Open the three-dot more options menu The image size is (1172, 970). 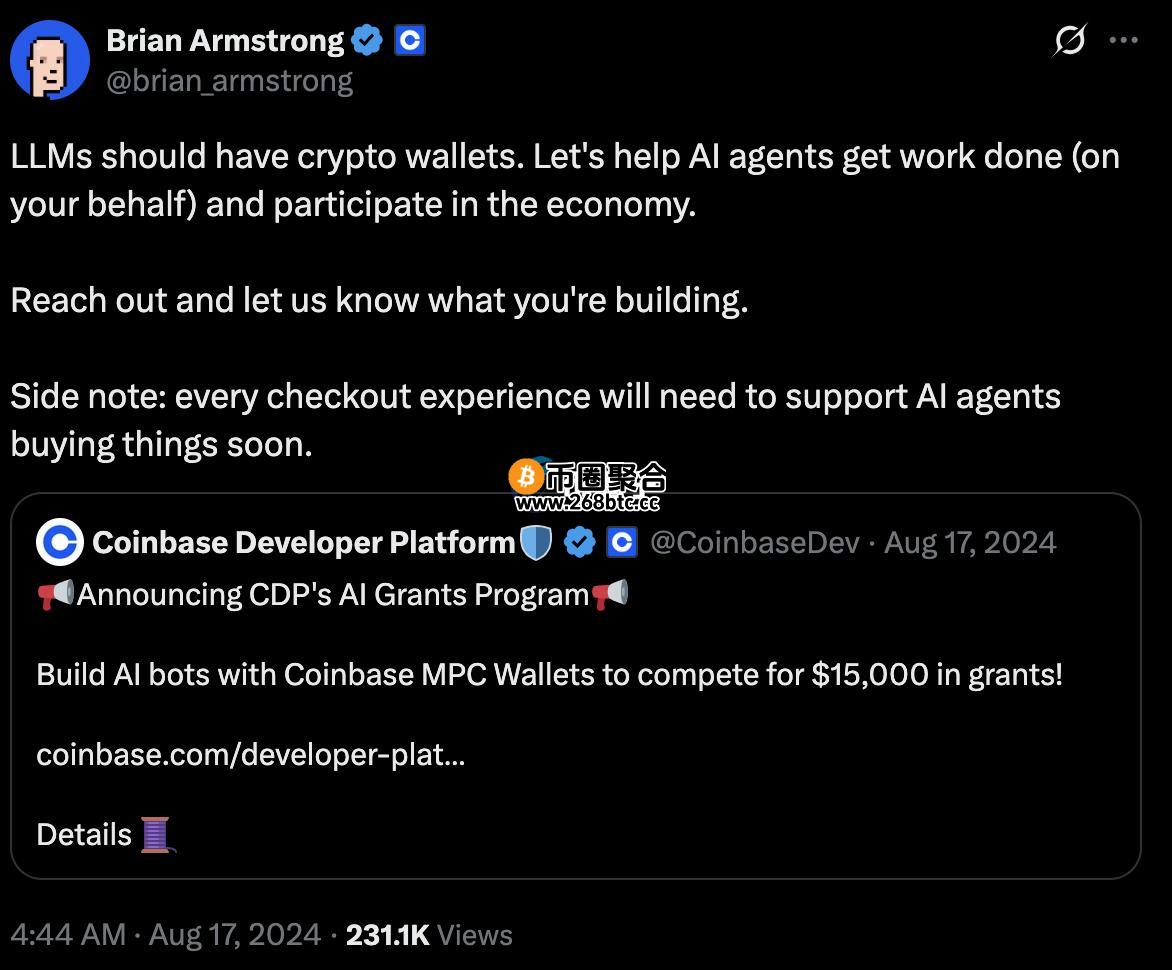(1123, 40)
